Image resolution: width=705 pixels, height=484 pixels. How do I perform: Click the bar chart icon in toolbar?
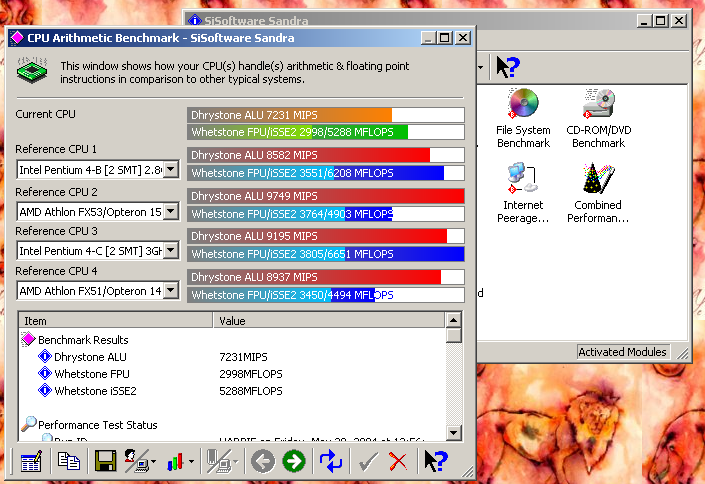175,461
